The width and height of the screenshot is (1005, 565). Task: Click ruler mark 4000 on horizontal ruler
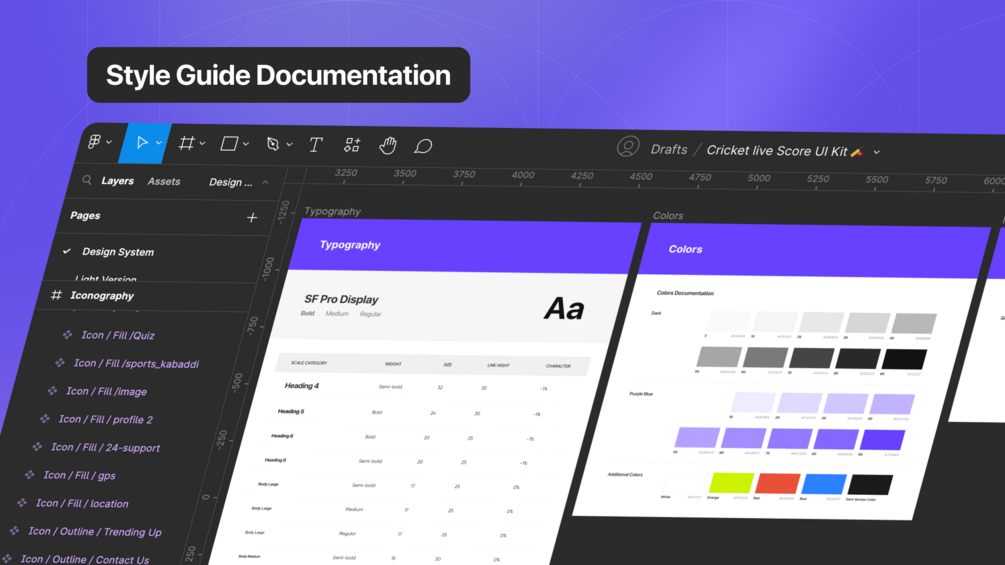[x=522, y=175]
